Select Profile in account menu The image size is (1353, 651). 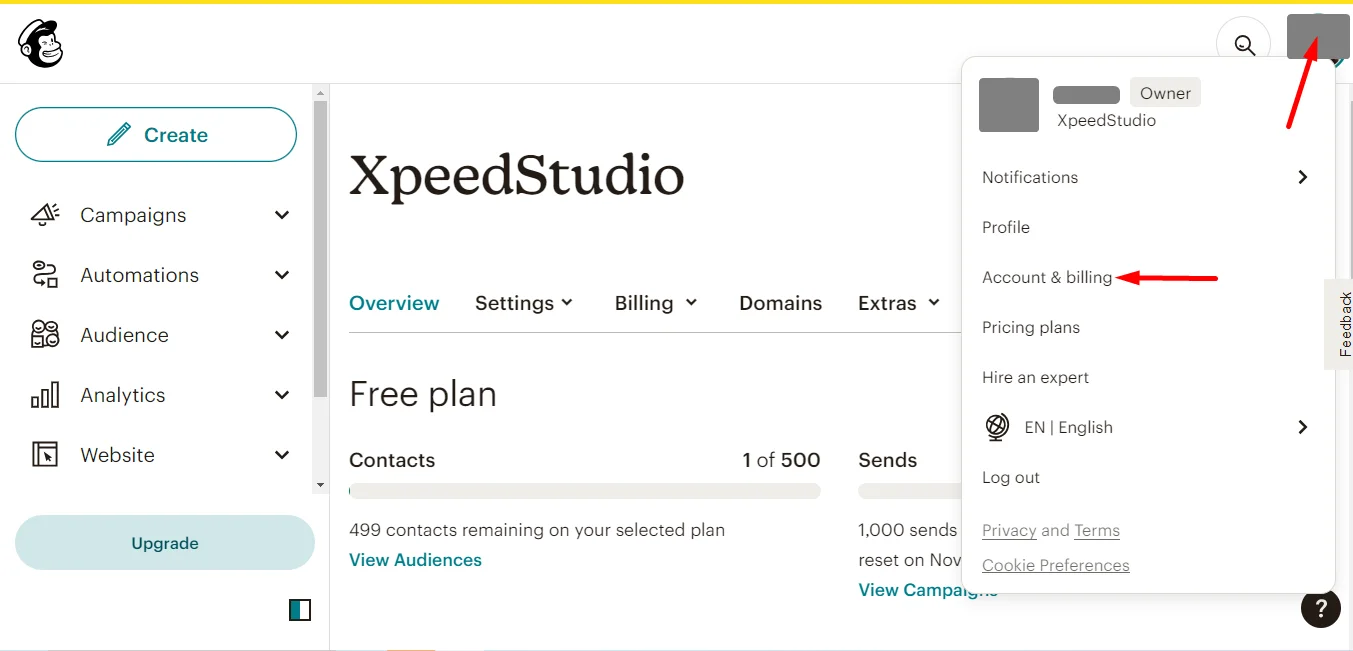point(1005,227)
